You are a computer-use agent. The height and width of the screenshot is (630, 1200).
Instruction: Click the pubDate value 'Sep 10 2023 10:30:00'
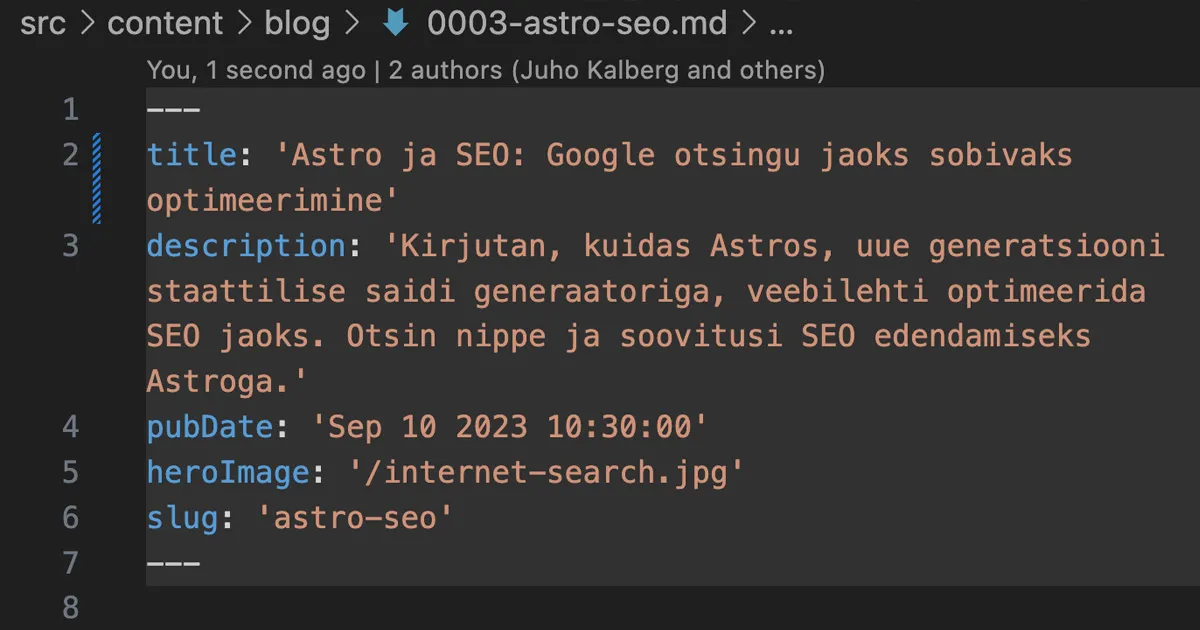(510, 427)
